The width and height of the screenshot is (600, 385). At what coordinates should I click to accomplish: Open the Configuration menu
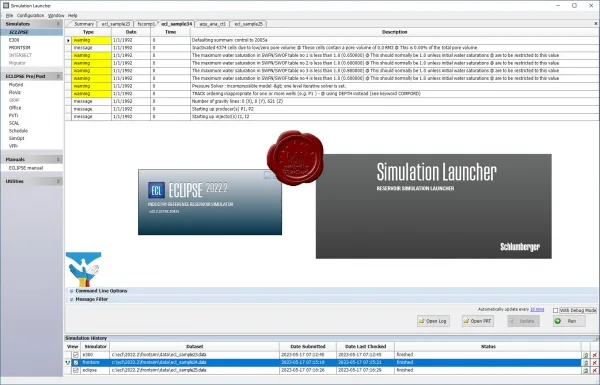tap(31, 15)
